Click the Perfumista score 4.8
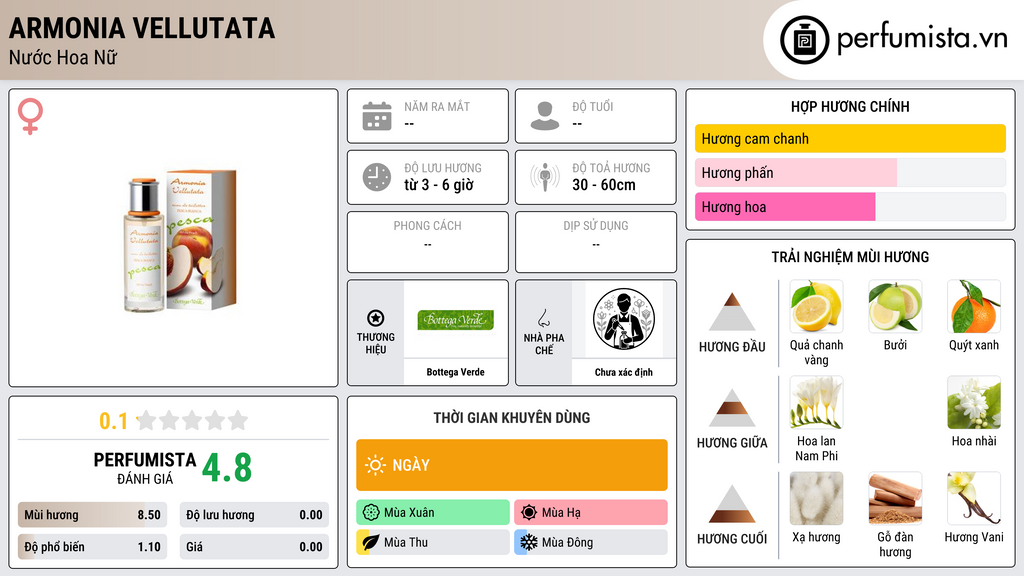The height and width of the screenshot is (576, 1024). [x=227, y=468]
